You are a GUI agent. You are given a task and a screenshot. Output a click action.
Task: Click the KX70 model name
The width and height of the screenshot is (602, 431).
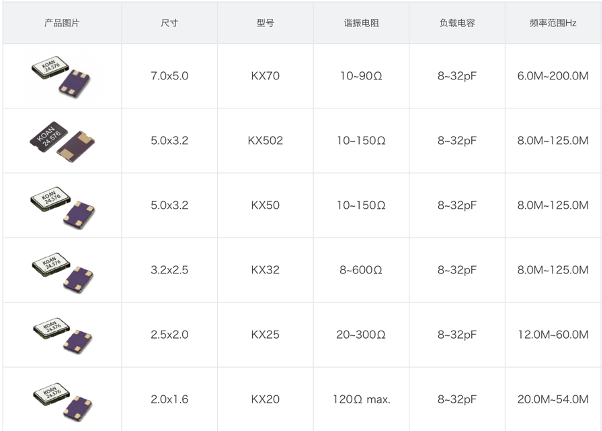point(265,76)
